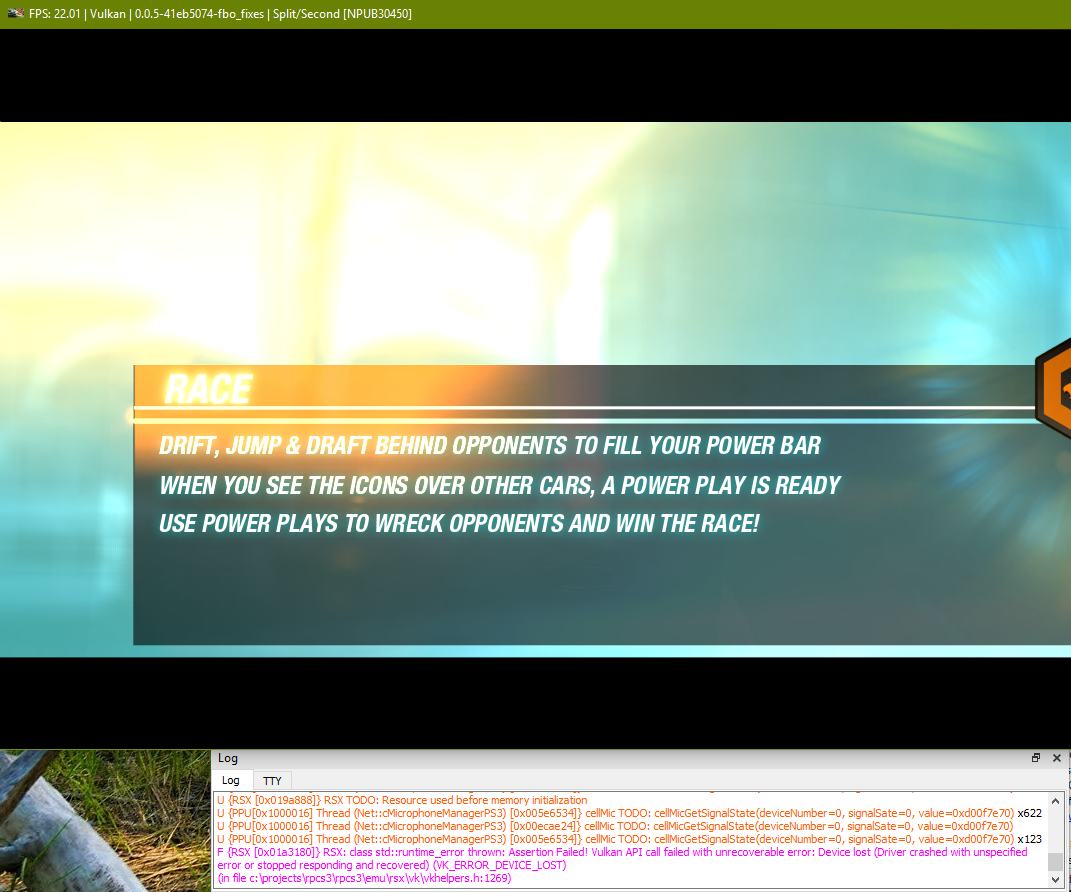Click the 'RSX: class std::runtime_error thrown' line
Screen dimensions: 1071x892
point(622,852)
